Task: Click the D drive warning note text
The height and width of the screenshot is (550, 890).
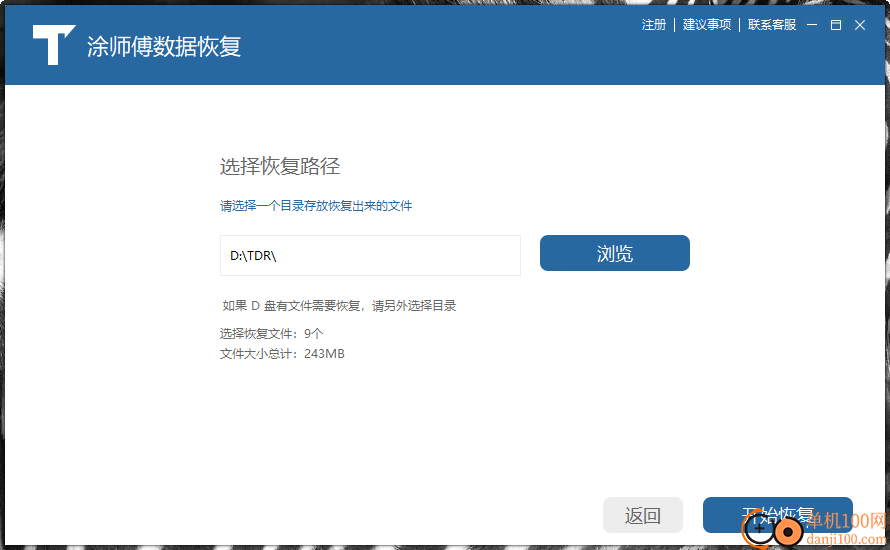Action: point(339,306)
